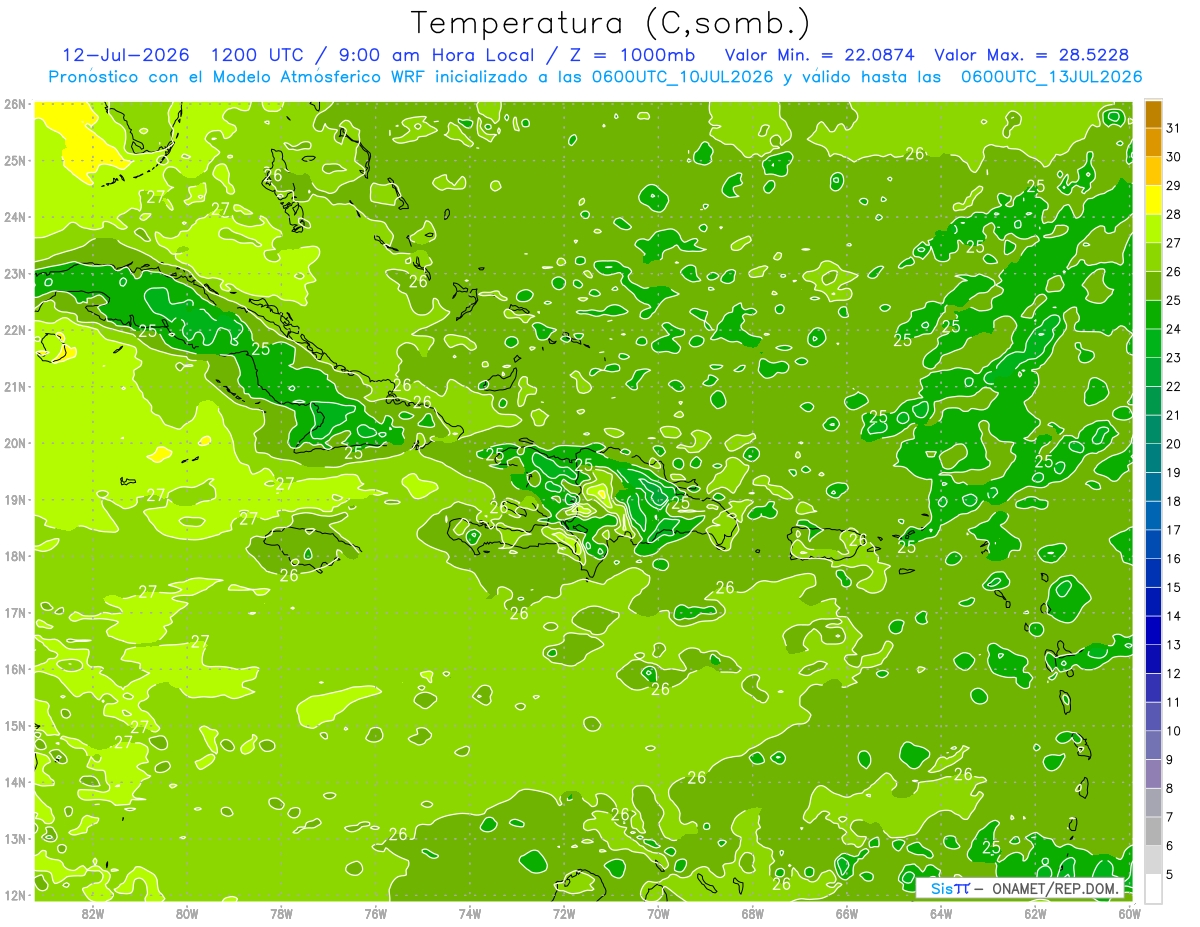
Task: Click the '13N' latitude axis label
Action: (14, 839)
